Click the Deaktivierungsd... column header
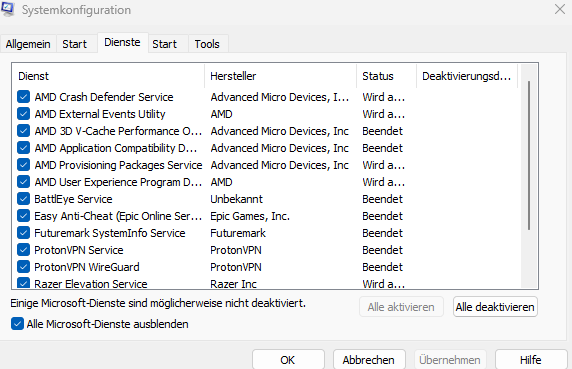 point(467,76)
